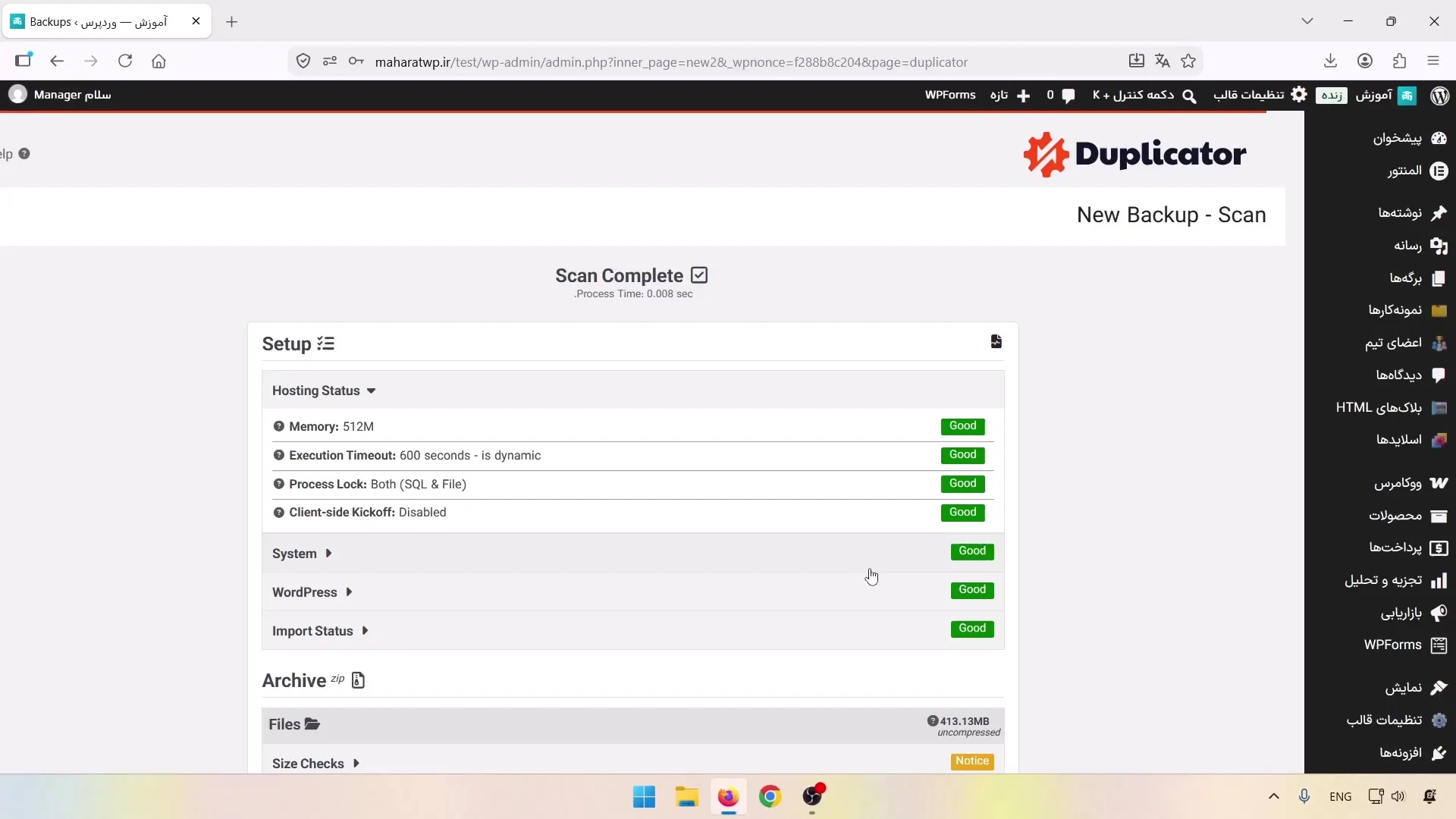The height and width of the screenshot is (819, 1456).
Task: Open the نمایش appearance menu
Action: pyautogui.click(x=1380, y=688)
